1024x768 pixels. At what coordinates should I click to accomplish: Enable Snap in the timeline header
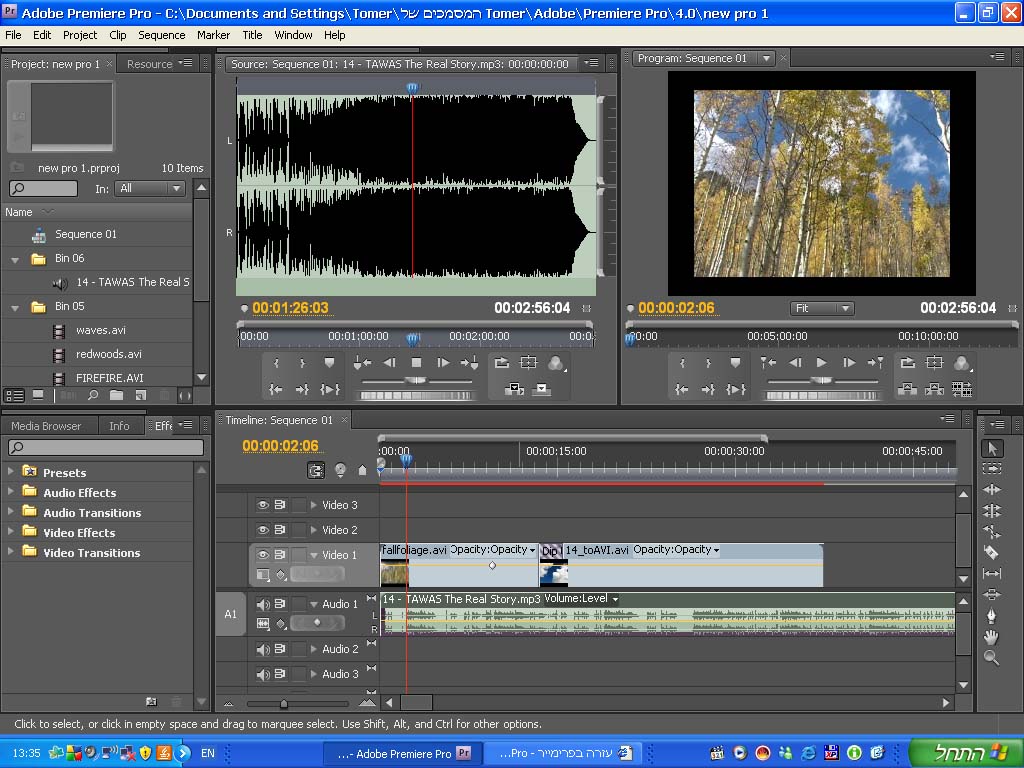click(317, 470)
